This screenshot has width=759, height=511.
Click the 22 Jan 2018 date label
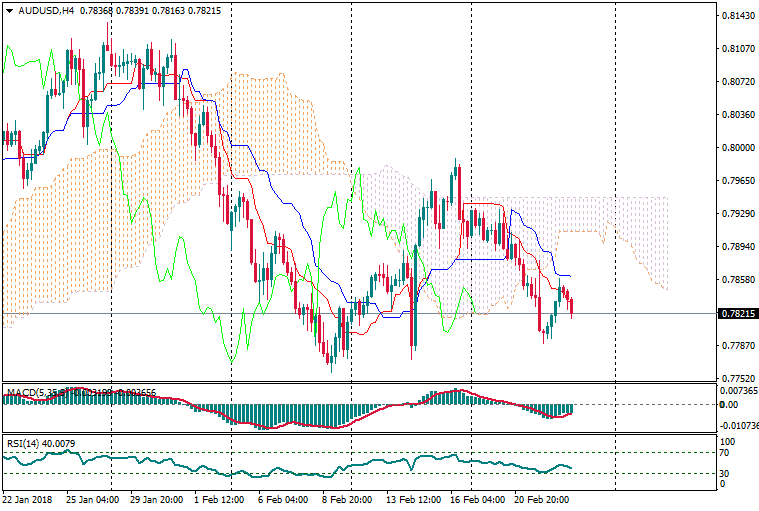pos(28,497)
